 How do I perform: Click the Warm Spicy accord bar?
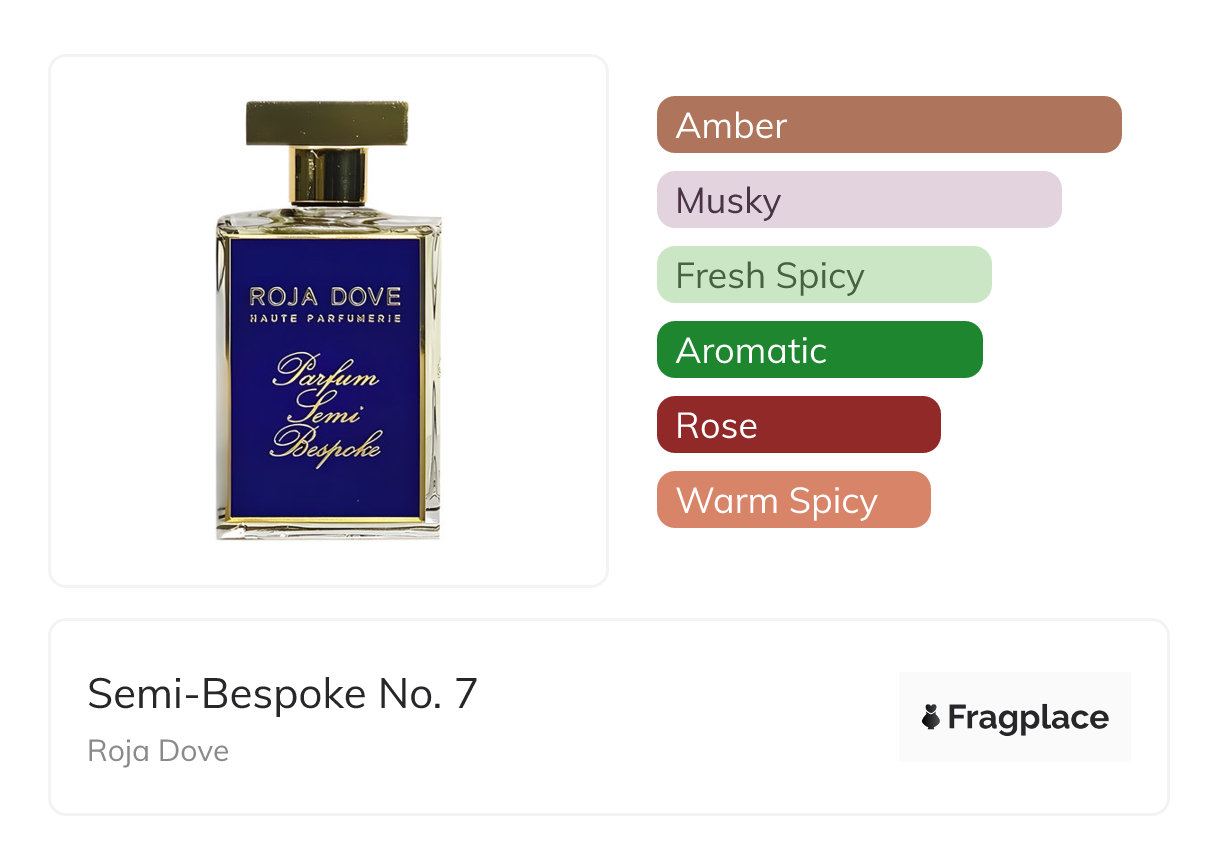[793, 500]
